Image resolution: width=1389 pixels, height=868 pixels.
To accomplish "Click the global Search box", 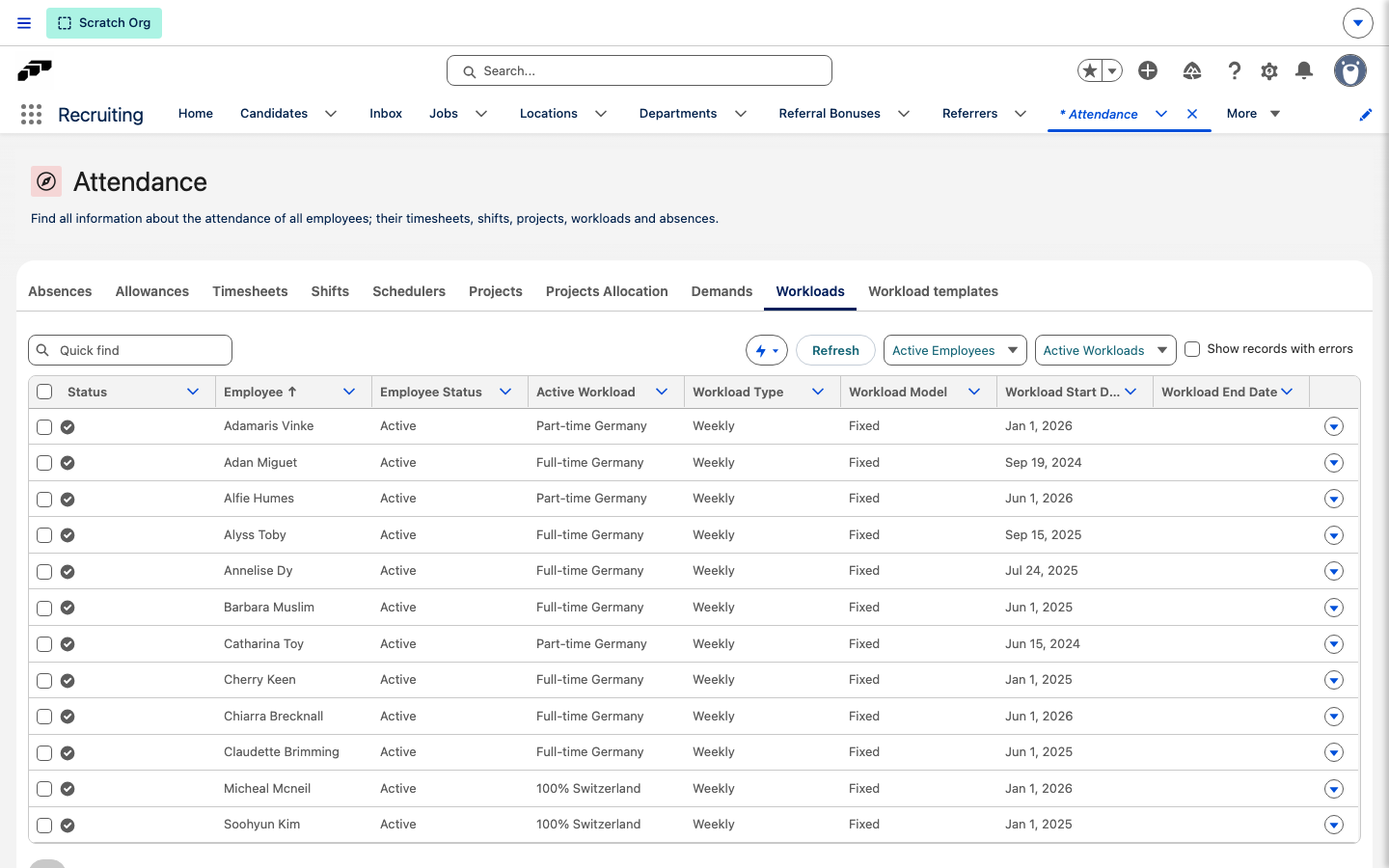I will [640, 70].
